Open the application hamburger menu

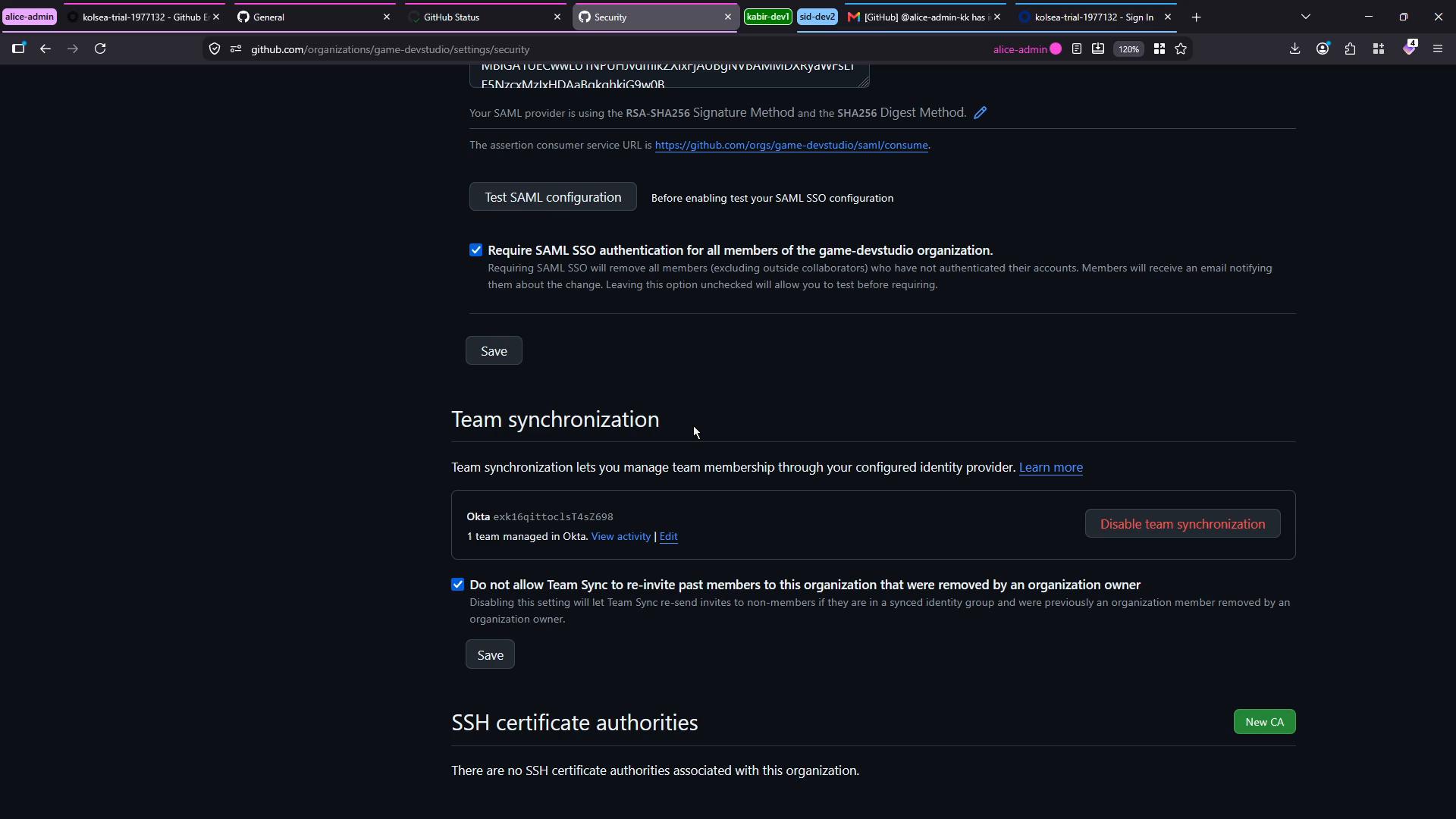coord(1437,49)
